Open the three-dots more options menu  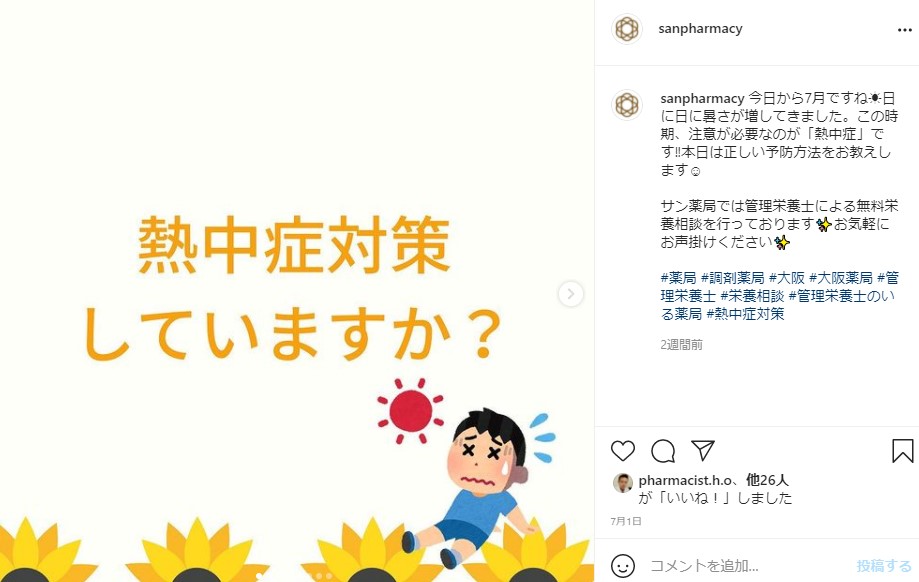905,30
